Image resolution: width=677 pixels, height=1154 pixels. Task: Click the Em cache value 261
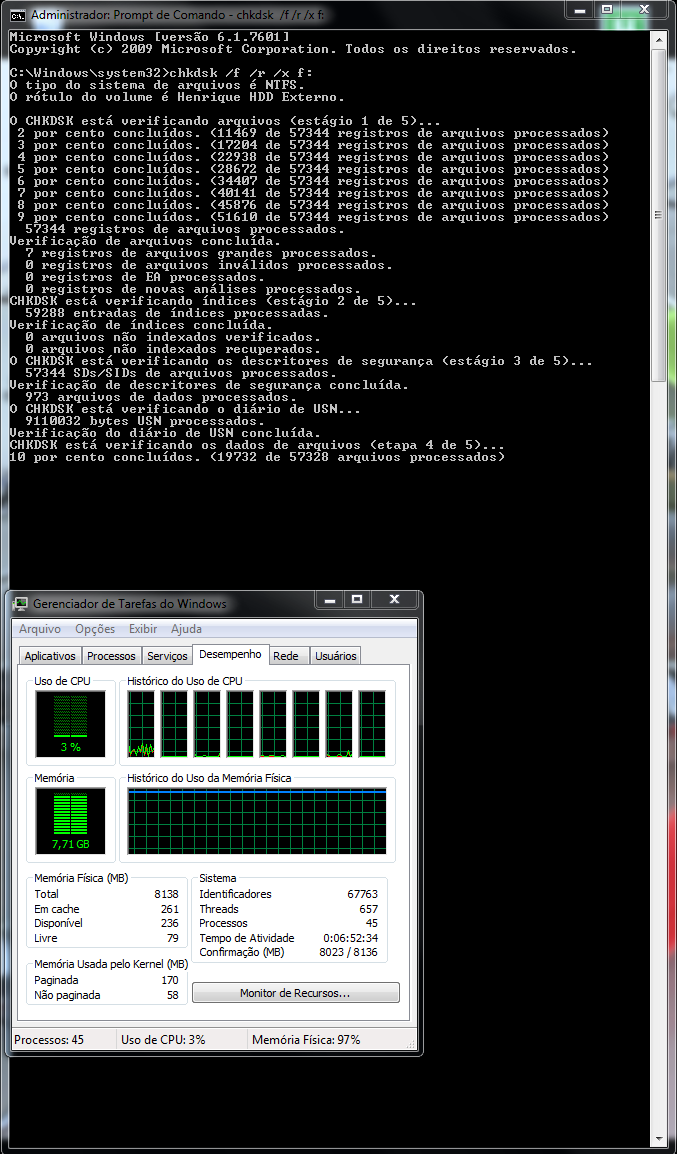(170, 909)
